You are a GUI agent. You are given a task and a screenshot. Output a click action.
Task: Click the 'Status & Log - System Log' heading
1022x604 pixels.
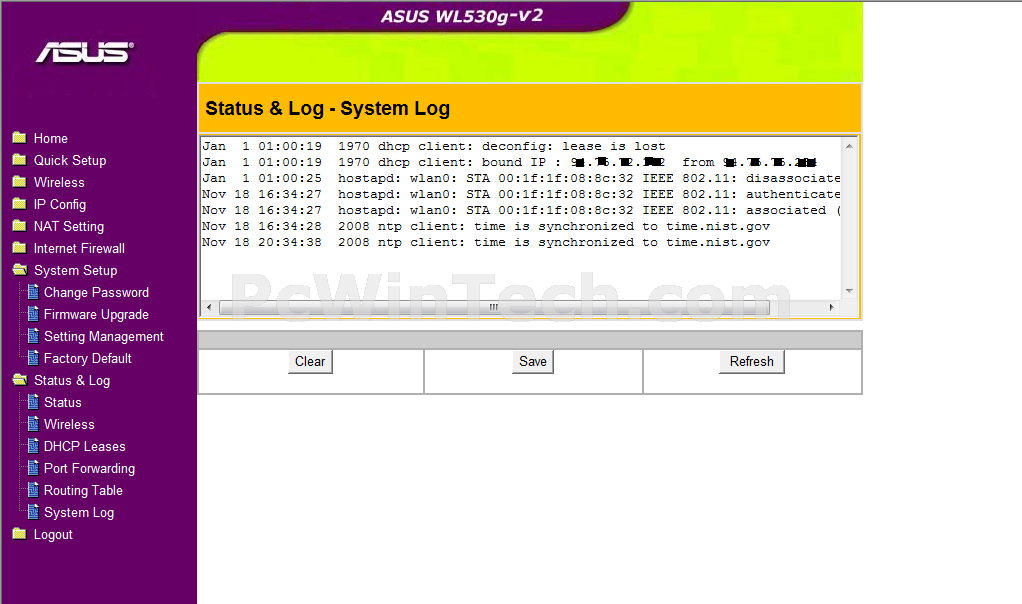pos(327,108)
